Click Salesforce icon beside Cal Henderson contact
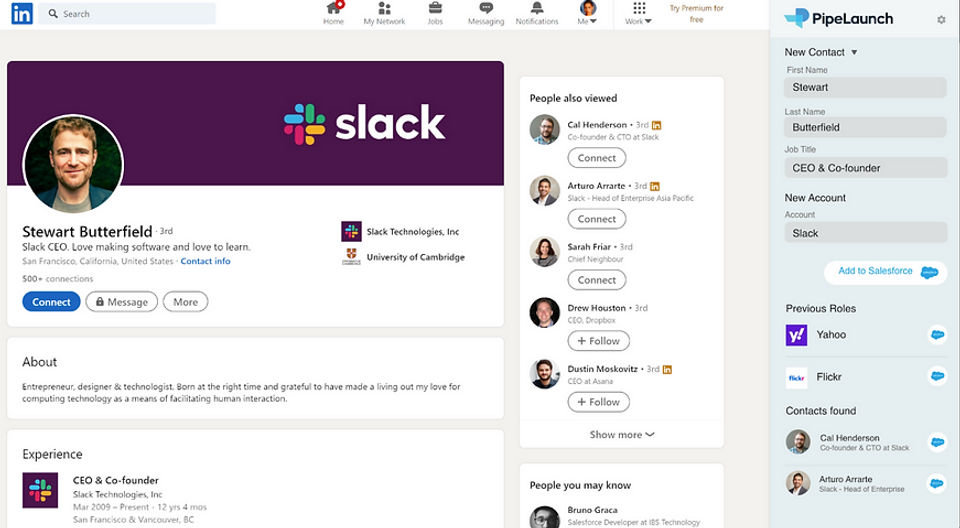 (x=938, y=442)
